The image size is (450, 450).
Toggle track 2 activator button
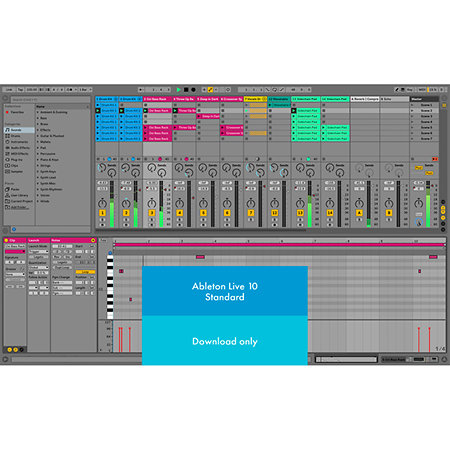126,213
